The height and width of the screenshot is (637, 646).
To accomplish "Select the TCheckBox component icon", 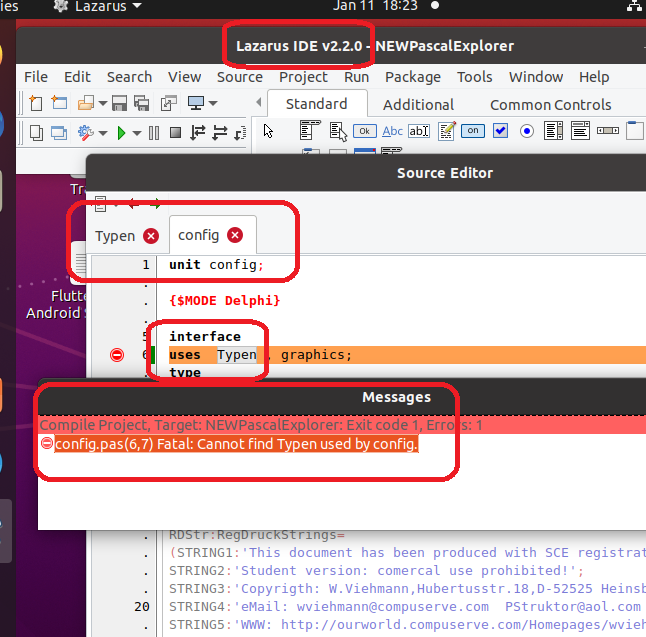I will 500,131.
